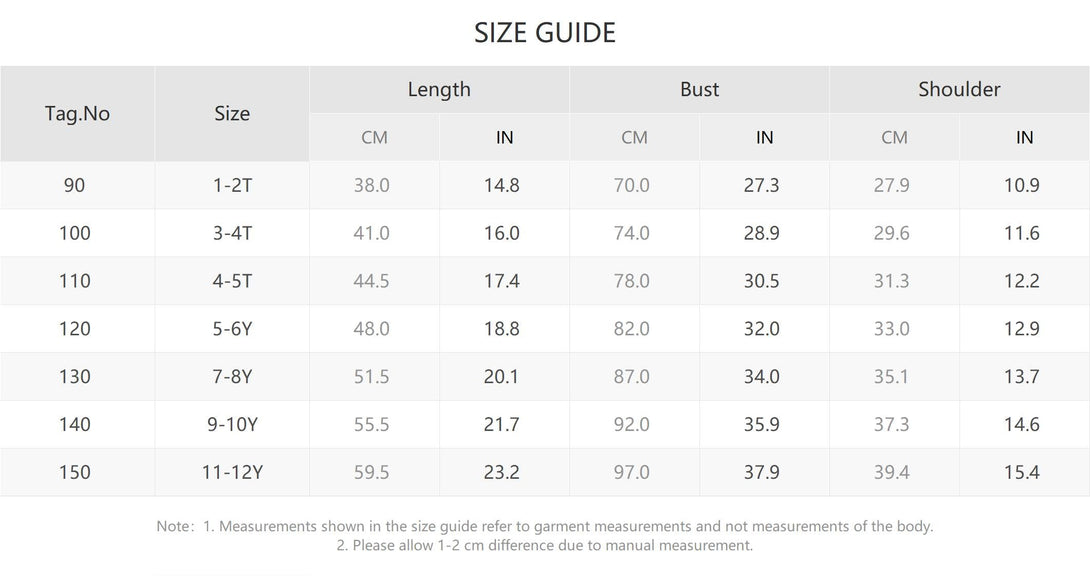Select the 15.4 shoulder inch value
1090x576 pixels.
tap(1021, 472)
